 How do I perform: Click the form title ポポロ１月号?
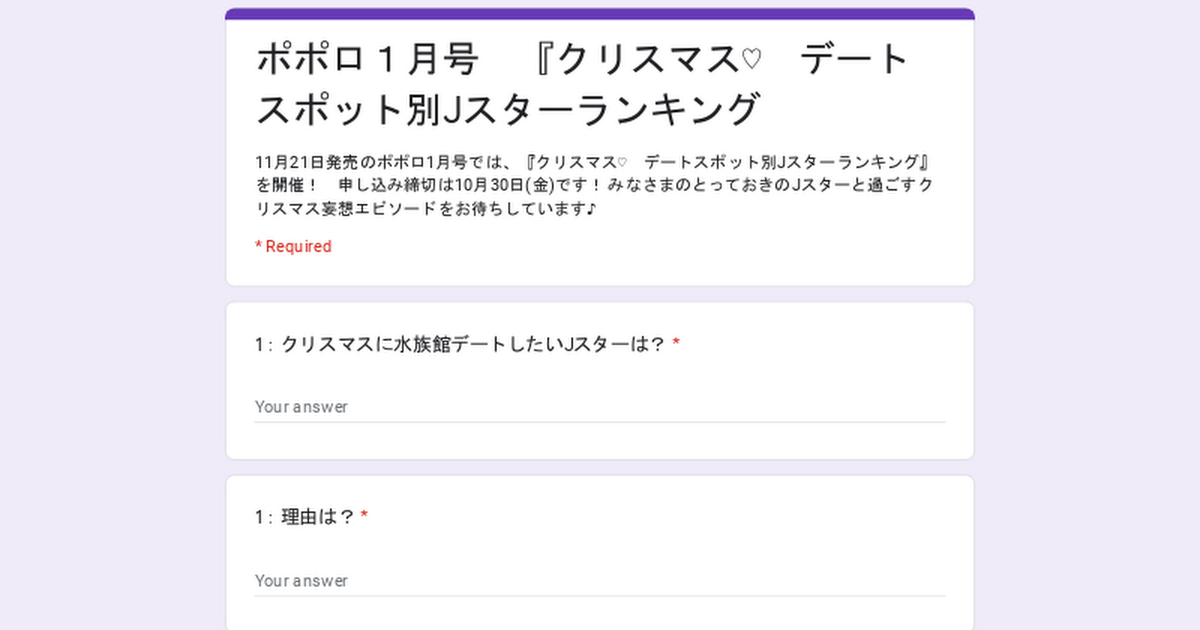click(582, 84)
